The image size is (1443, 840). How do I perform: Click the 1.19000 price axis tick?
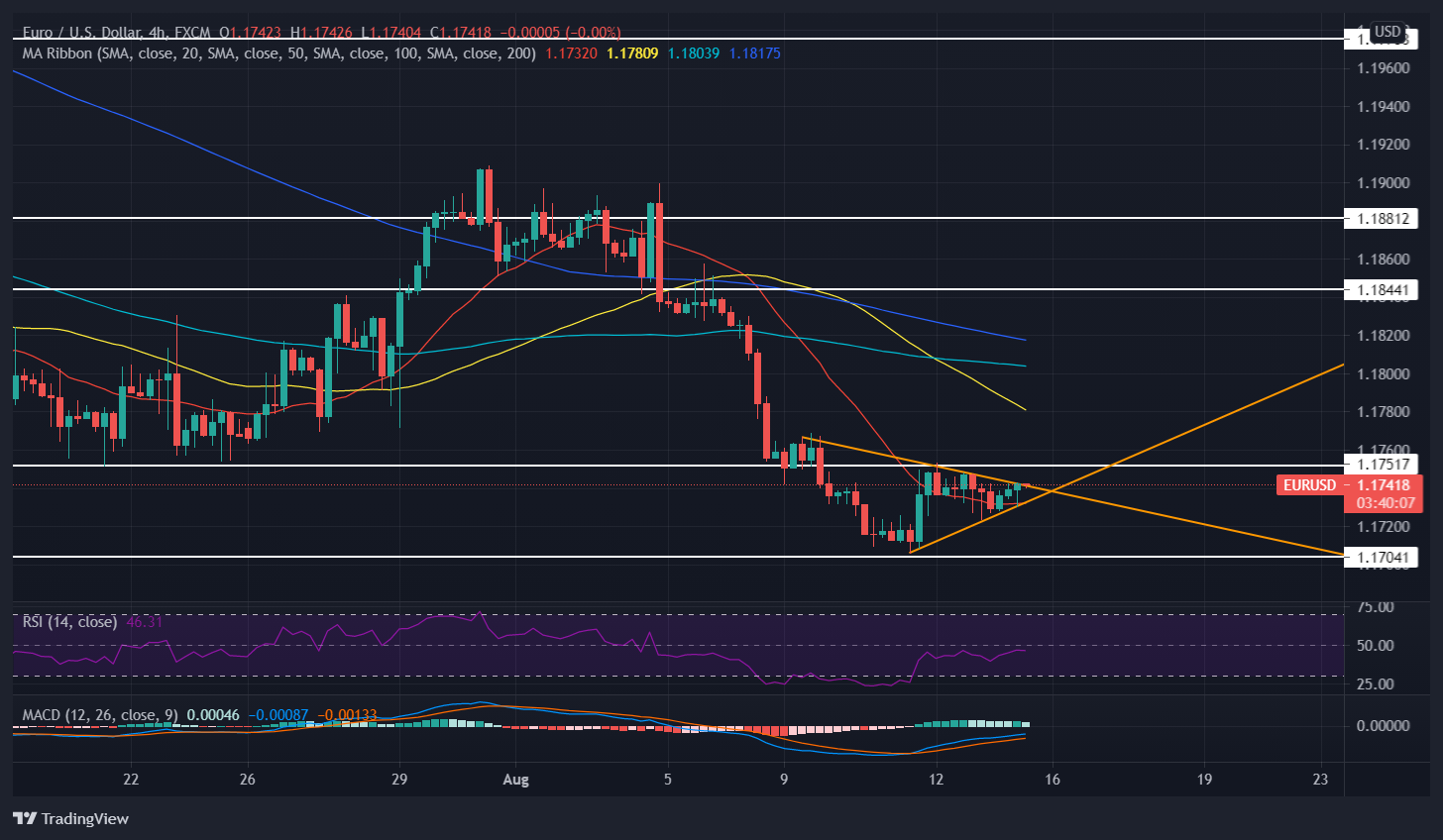[x=1384, y=183]
